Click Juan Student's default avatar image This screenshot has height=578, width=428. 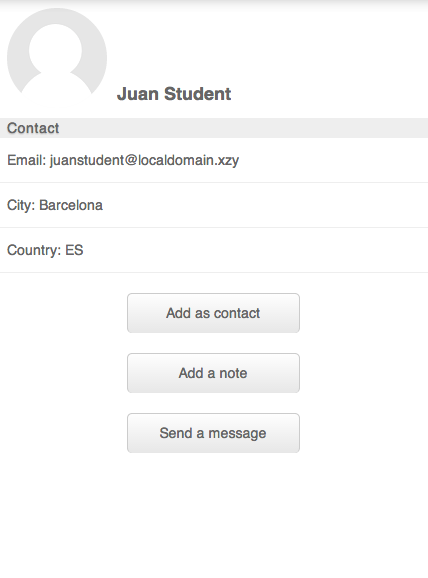pyautogui.click(x=57, y=55)
